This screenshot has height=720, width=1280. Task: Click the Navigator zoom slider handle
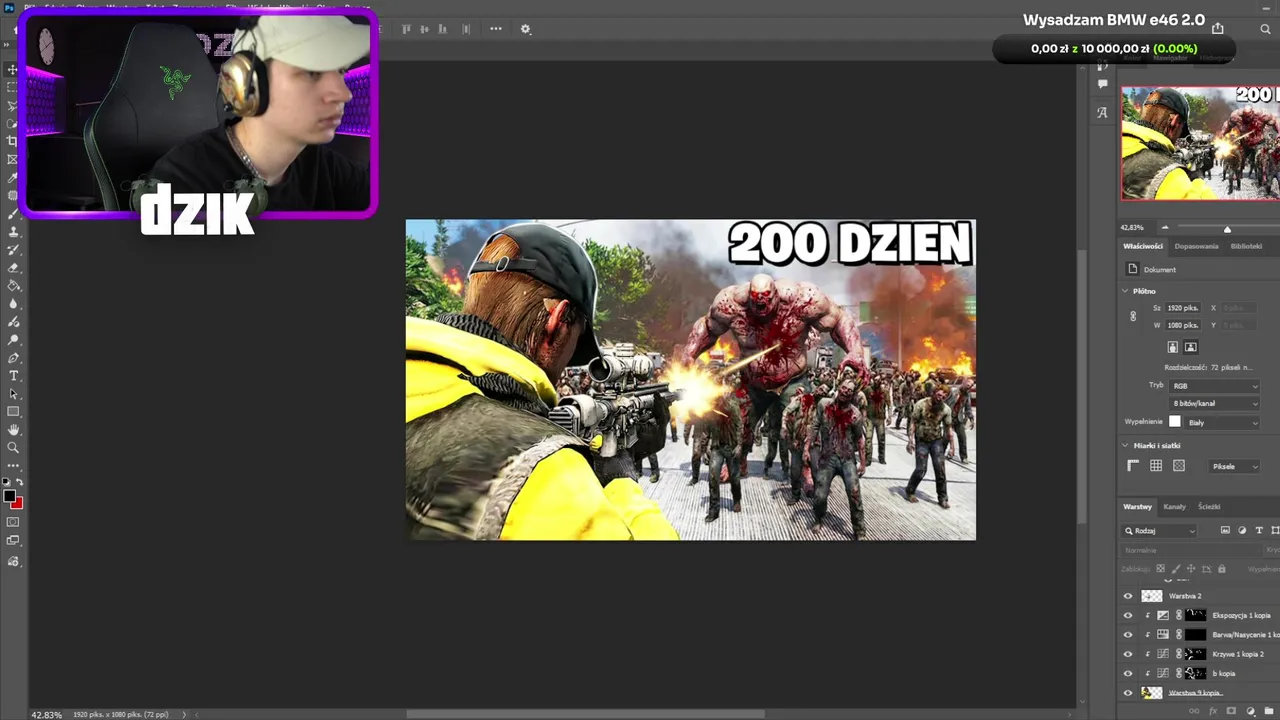(1227, 229)
